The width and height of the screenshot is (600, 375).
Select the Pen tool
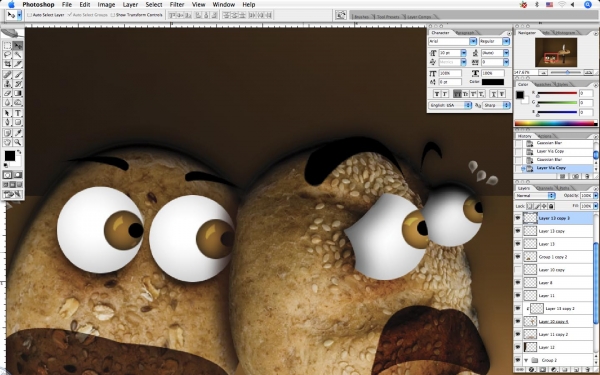(7, 122)
